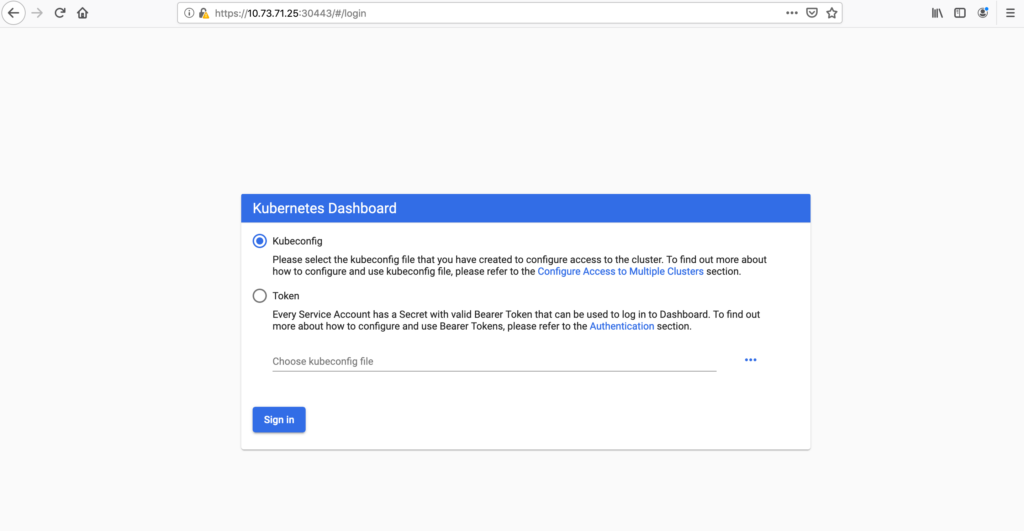Save page to Pocket icon

[x=812, y=13]
